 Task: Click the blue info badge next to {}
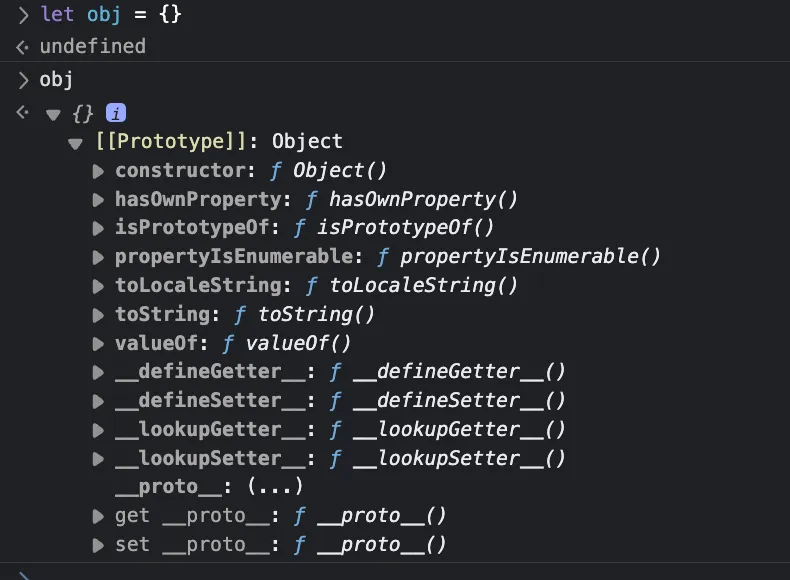116,113
